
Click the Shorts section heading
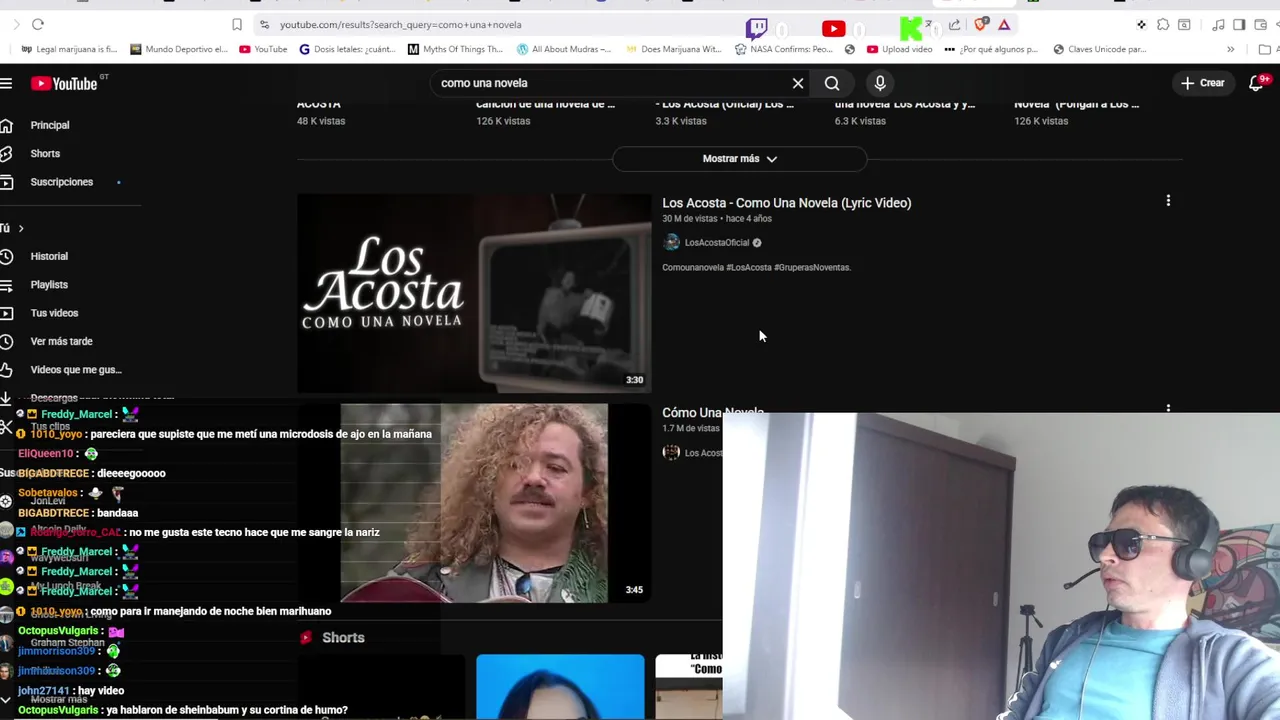[343, 637]
